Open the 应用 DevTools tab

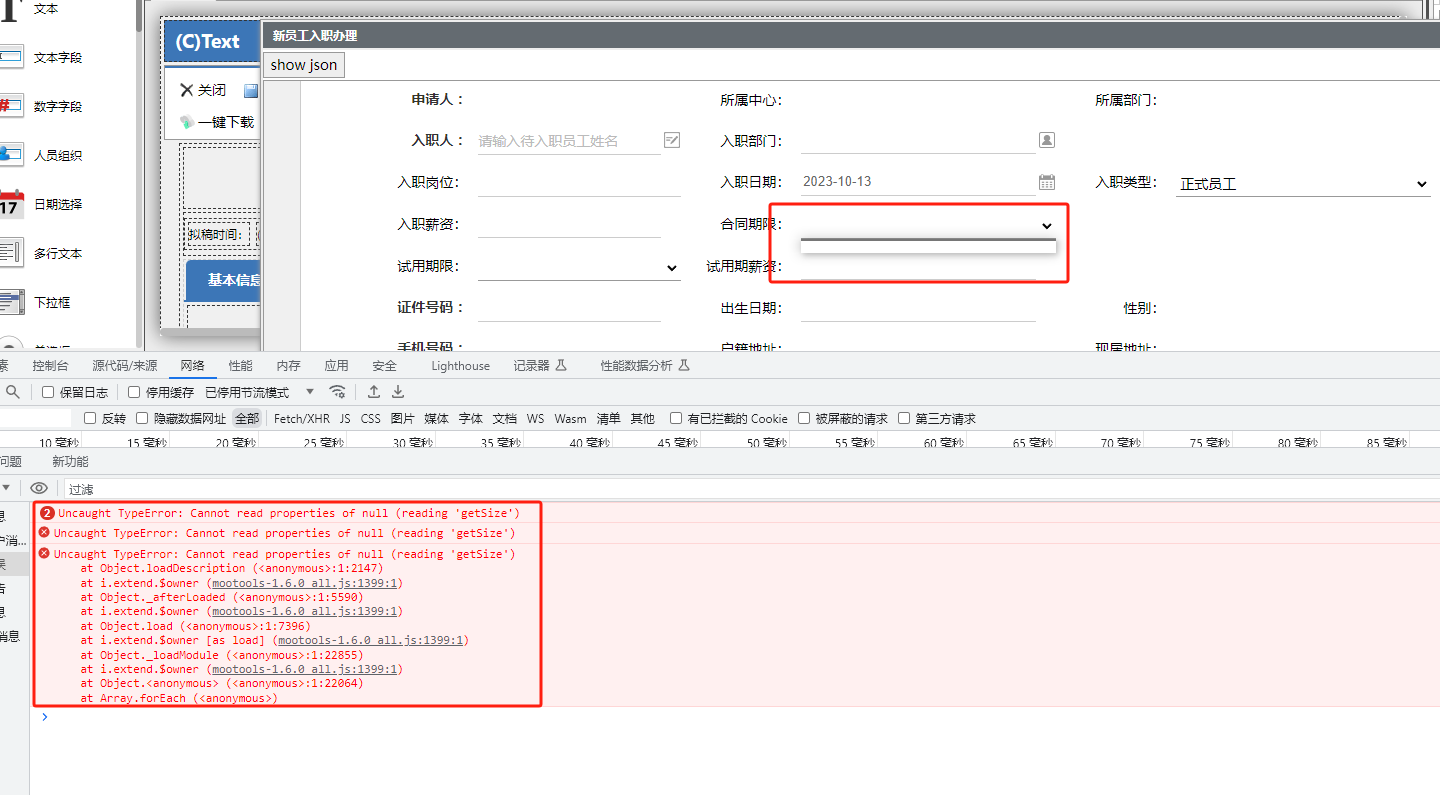[x=336, y=366]
